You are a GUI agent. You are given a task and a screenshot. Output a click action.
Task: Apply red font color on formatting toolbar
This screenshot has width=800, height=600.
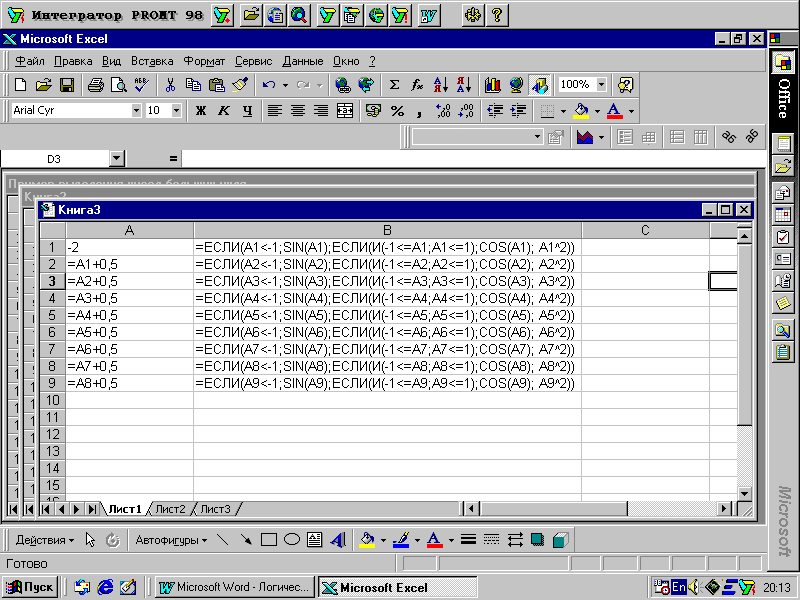click(615, 110)
